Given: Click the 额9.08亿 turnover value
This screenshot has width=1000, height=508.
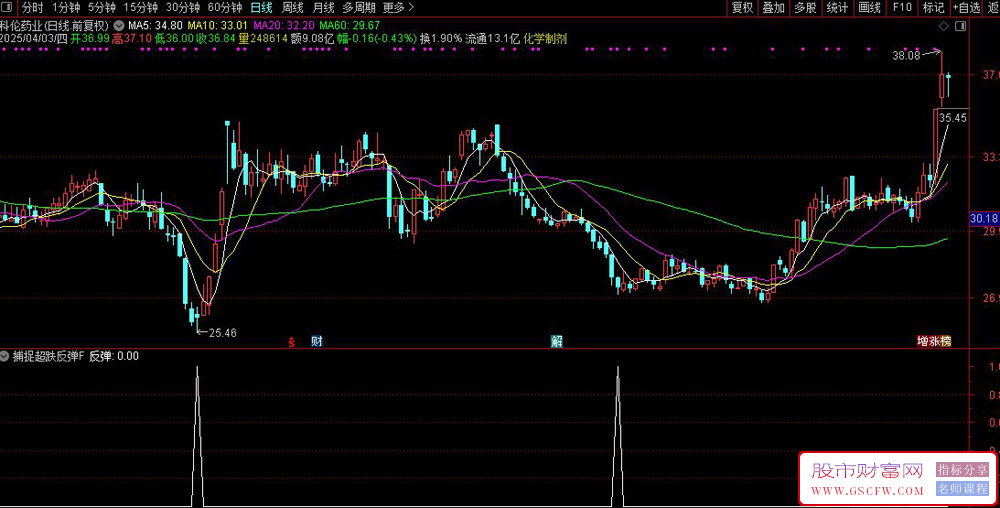Looking at the screenshot, I should click(x=312, y=38).
